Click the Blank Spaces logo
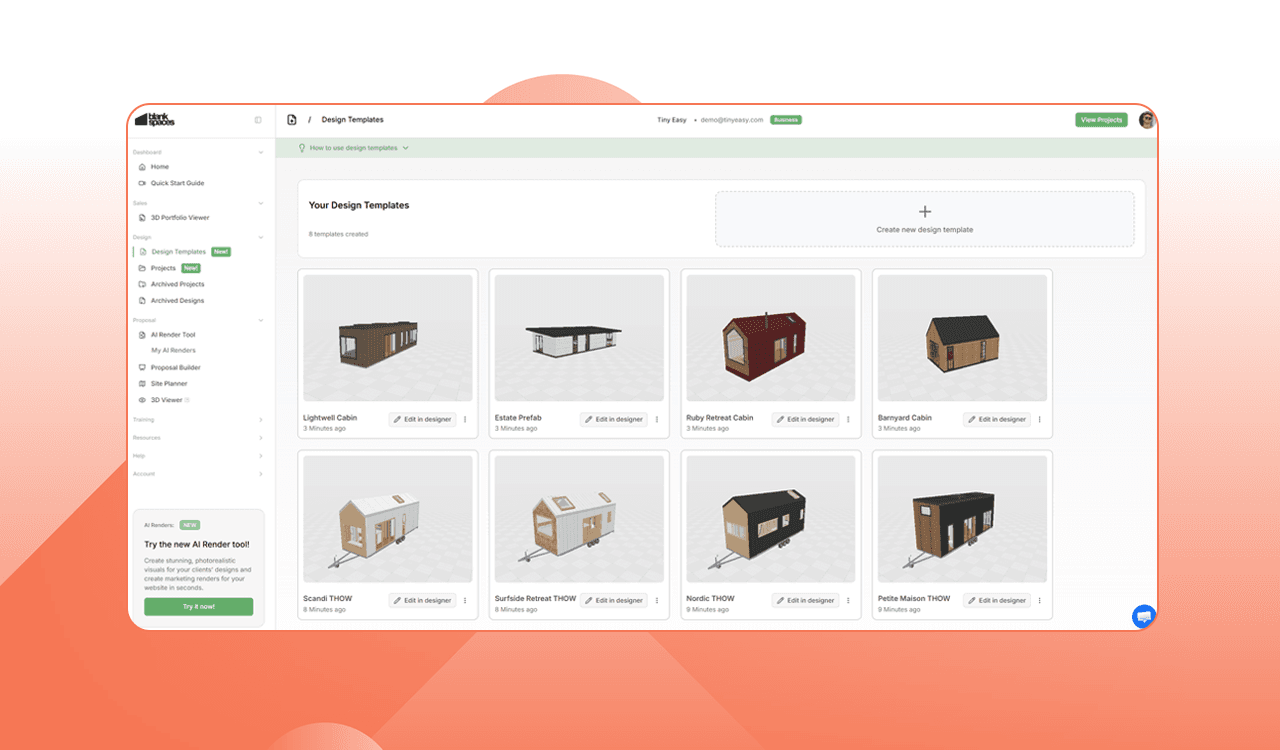Screen dimensions: 1280x750 tap(154, 119)
